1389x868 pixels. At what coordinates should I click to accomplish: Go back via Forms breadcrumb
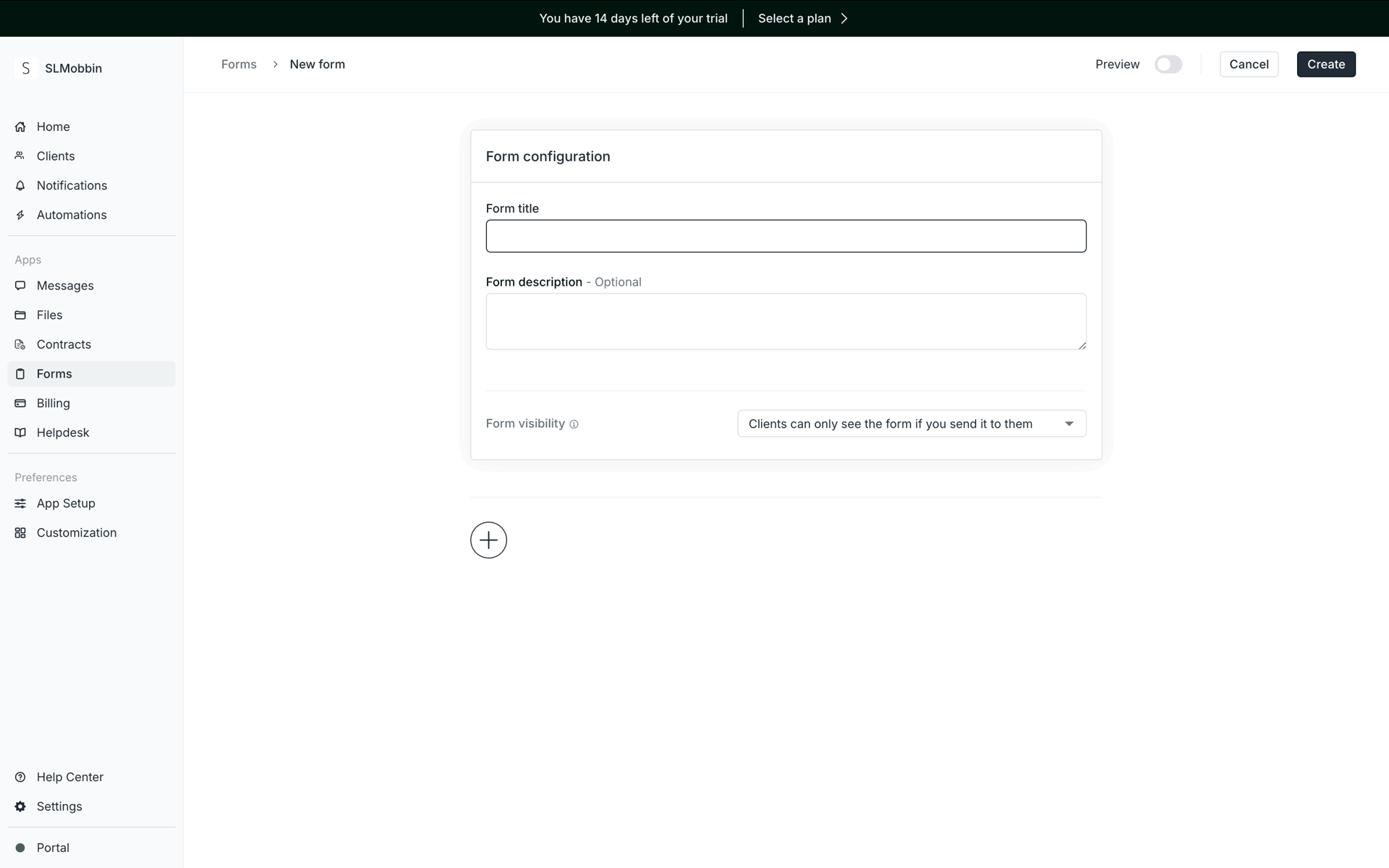(239, 64)
